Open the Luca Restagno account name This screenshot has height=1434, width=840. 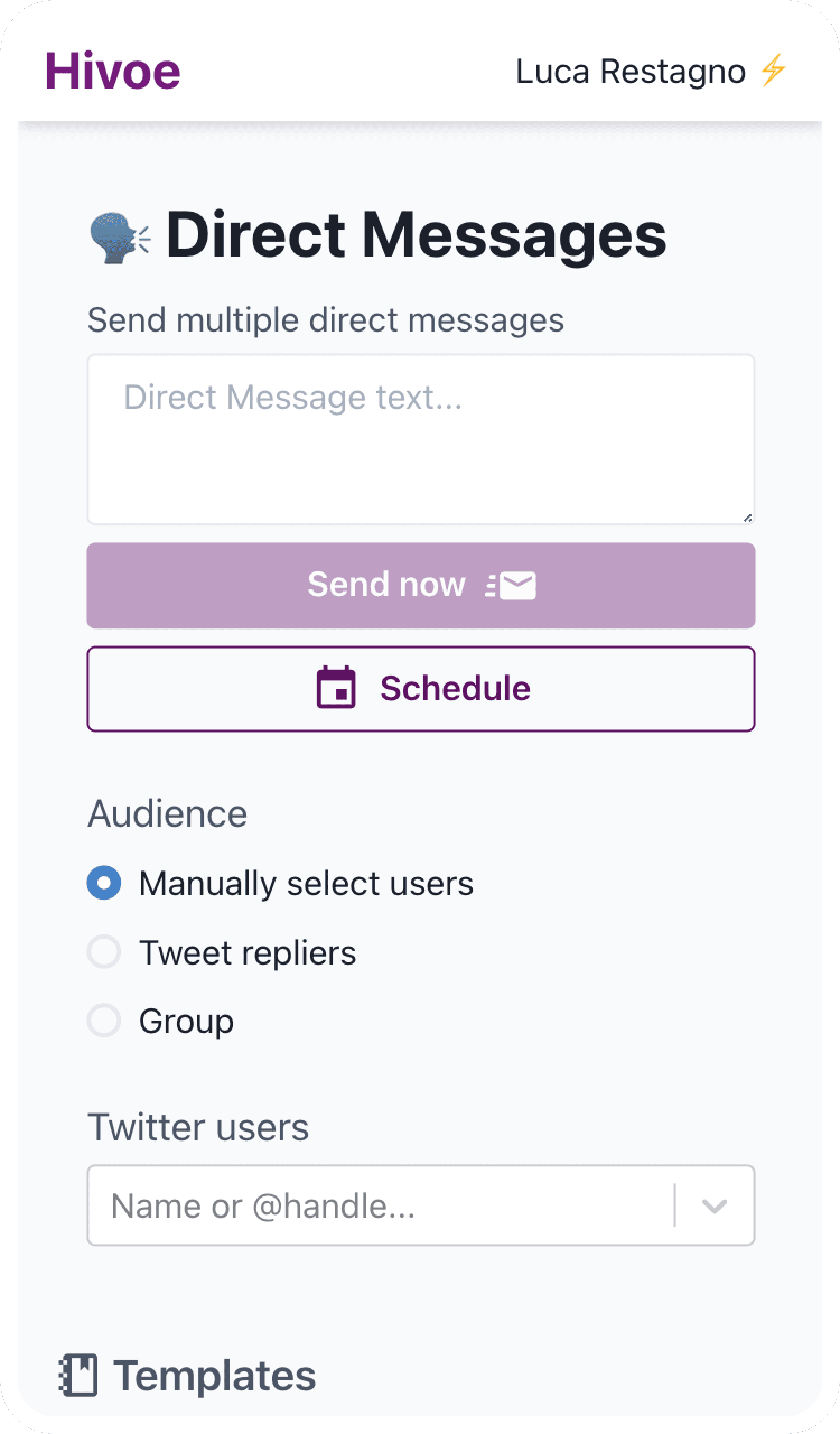tap(630, 72)
